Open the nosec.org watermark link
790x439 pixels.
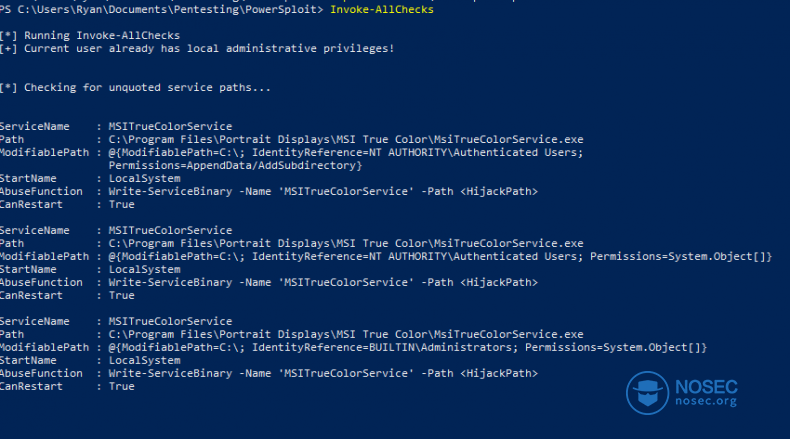coord(706,401)
